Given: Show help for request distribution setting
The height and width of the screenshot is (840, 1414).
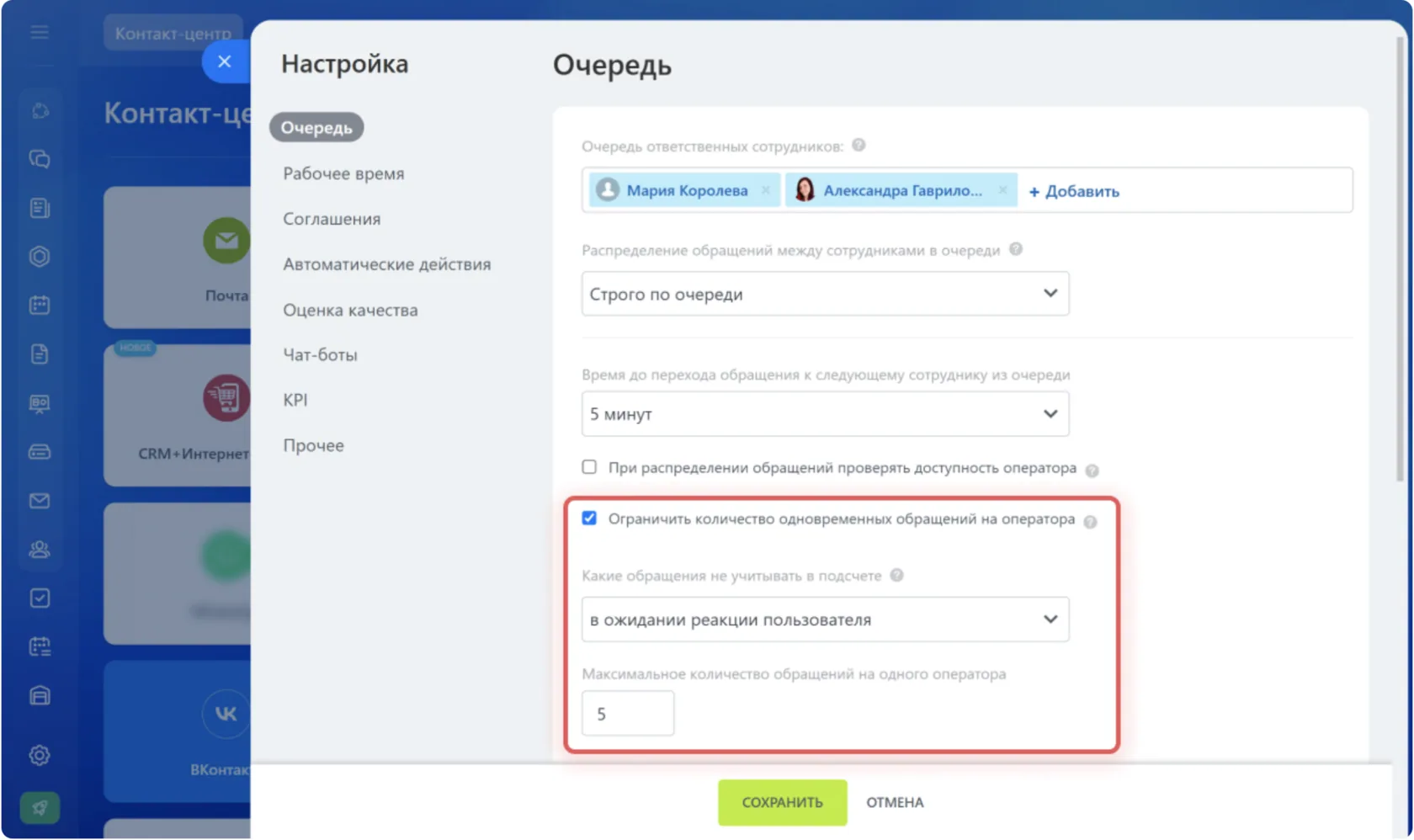Looking at the screenshot, I should pos(1016,249).
